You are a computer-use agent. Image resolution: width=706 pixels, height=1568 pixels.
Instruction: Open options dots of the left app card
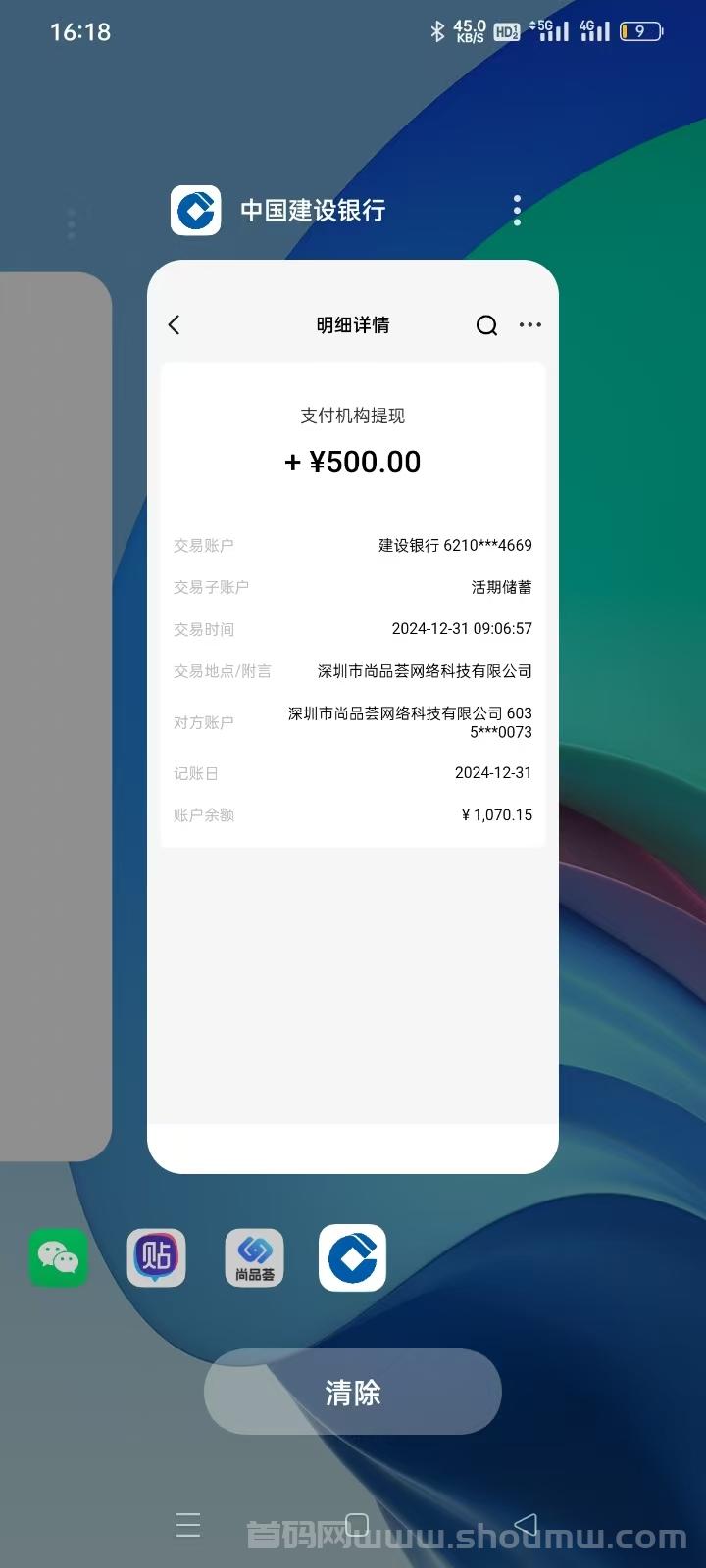coord(71,223)
